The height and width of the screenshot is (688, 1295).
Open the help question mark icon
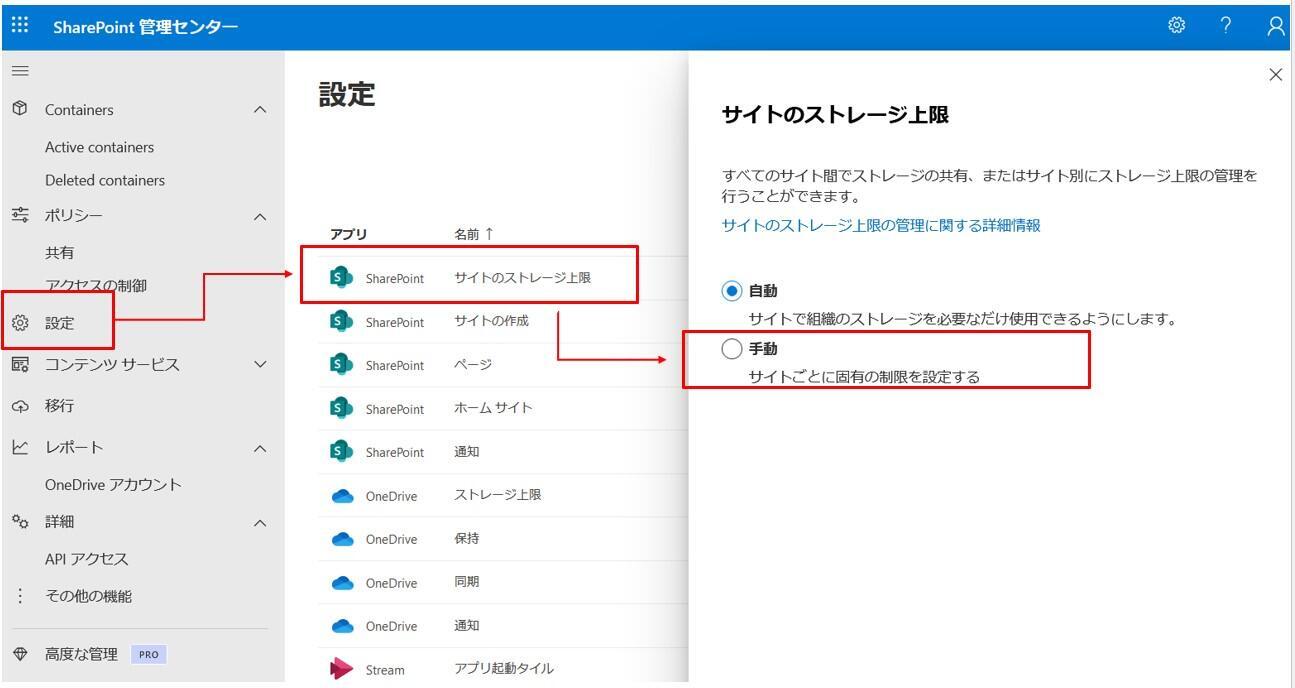pyautogui.click(x=1226, y=26)
